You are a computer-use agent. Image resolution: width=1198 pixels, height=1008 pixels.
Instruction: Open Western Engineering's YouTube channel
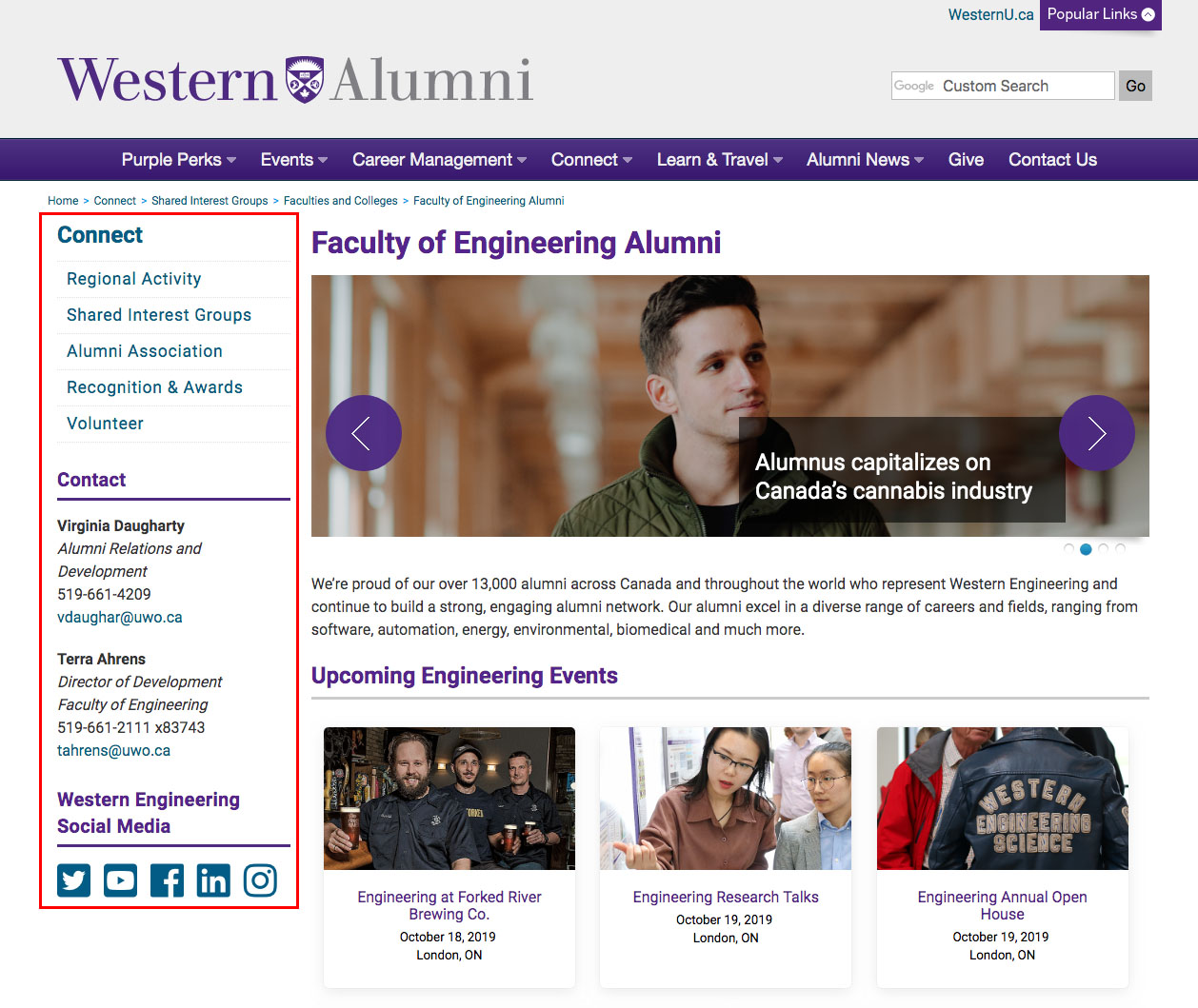tap(120, 880)
